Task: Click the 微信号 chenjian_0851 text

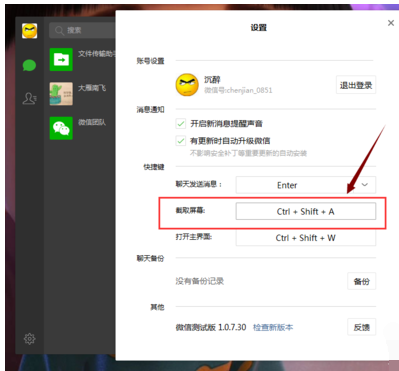Action: coord(238,90)
